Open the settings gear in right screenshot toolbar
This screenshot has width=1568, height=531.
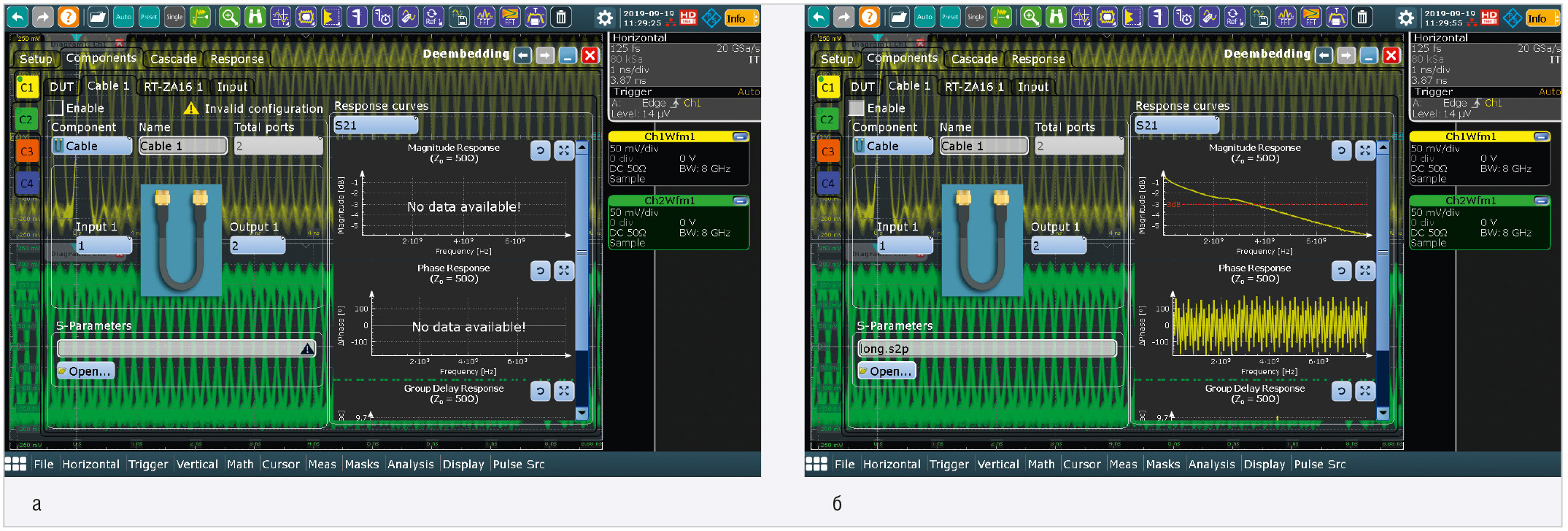click(1405, 18)
